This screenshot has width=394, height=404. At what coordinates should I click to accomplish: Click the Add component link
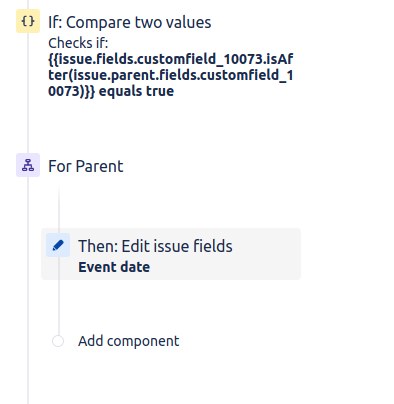pyautogui.click(x=129, y=341)
